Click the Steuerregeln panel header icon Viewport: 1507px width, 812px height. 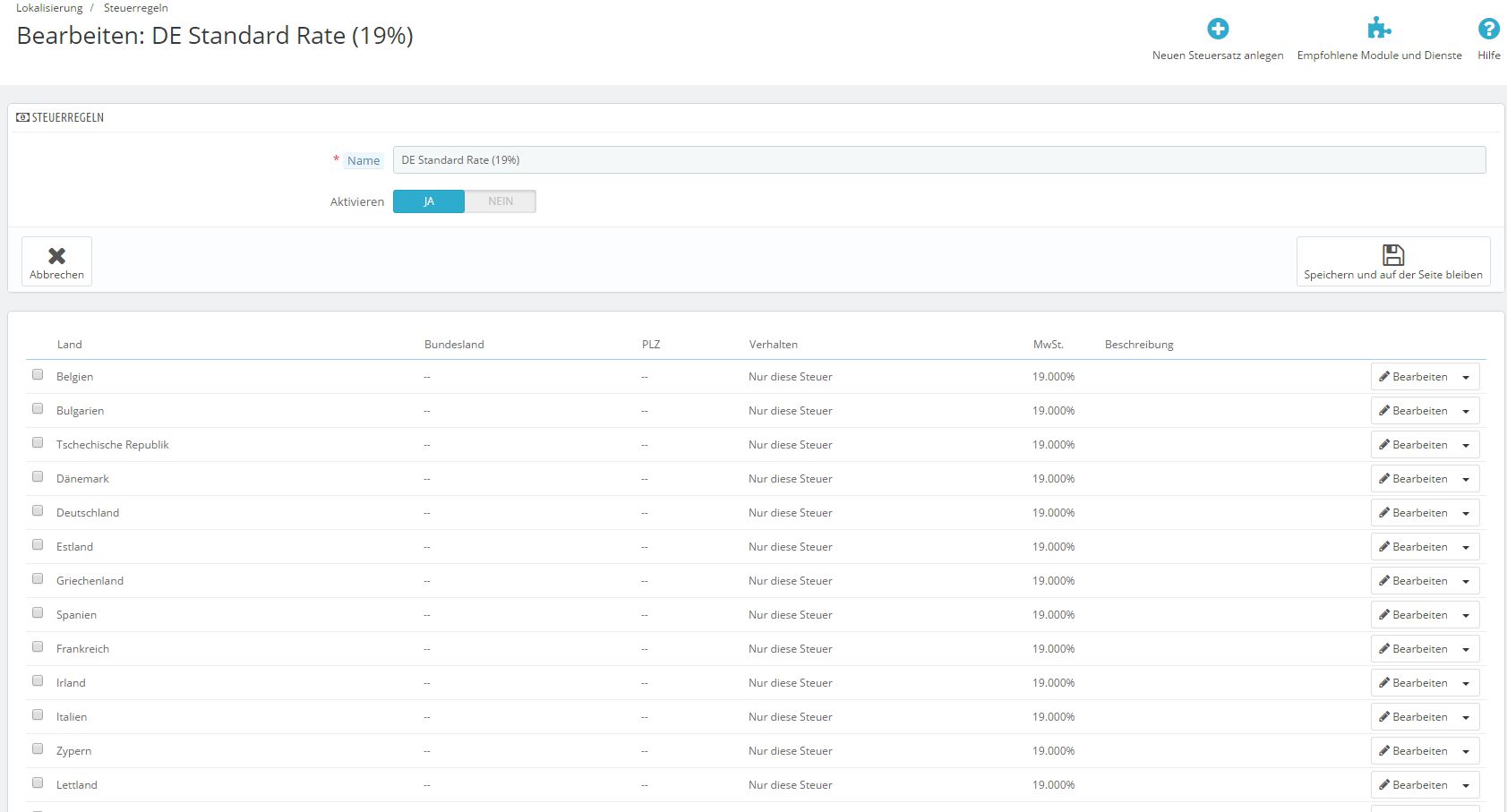(x=23, y=117)
